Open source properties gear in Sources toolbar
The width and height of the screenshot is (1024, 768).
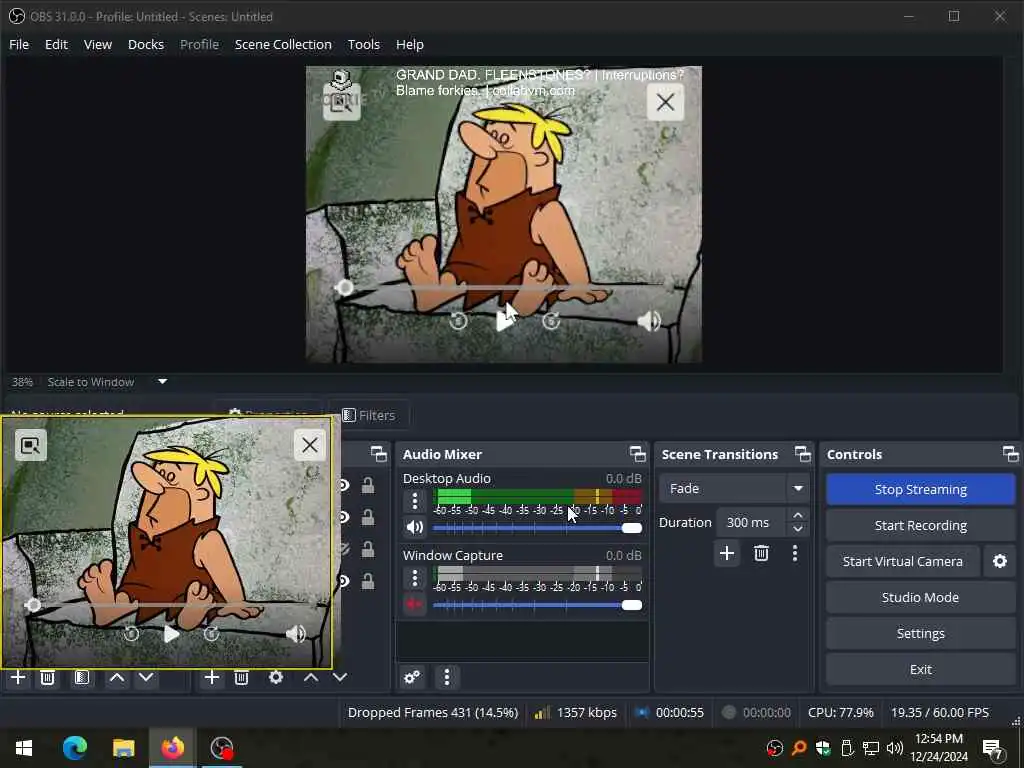pyautogui.click(x=276, y=677)
